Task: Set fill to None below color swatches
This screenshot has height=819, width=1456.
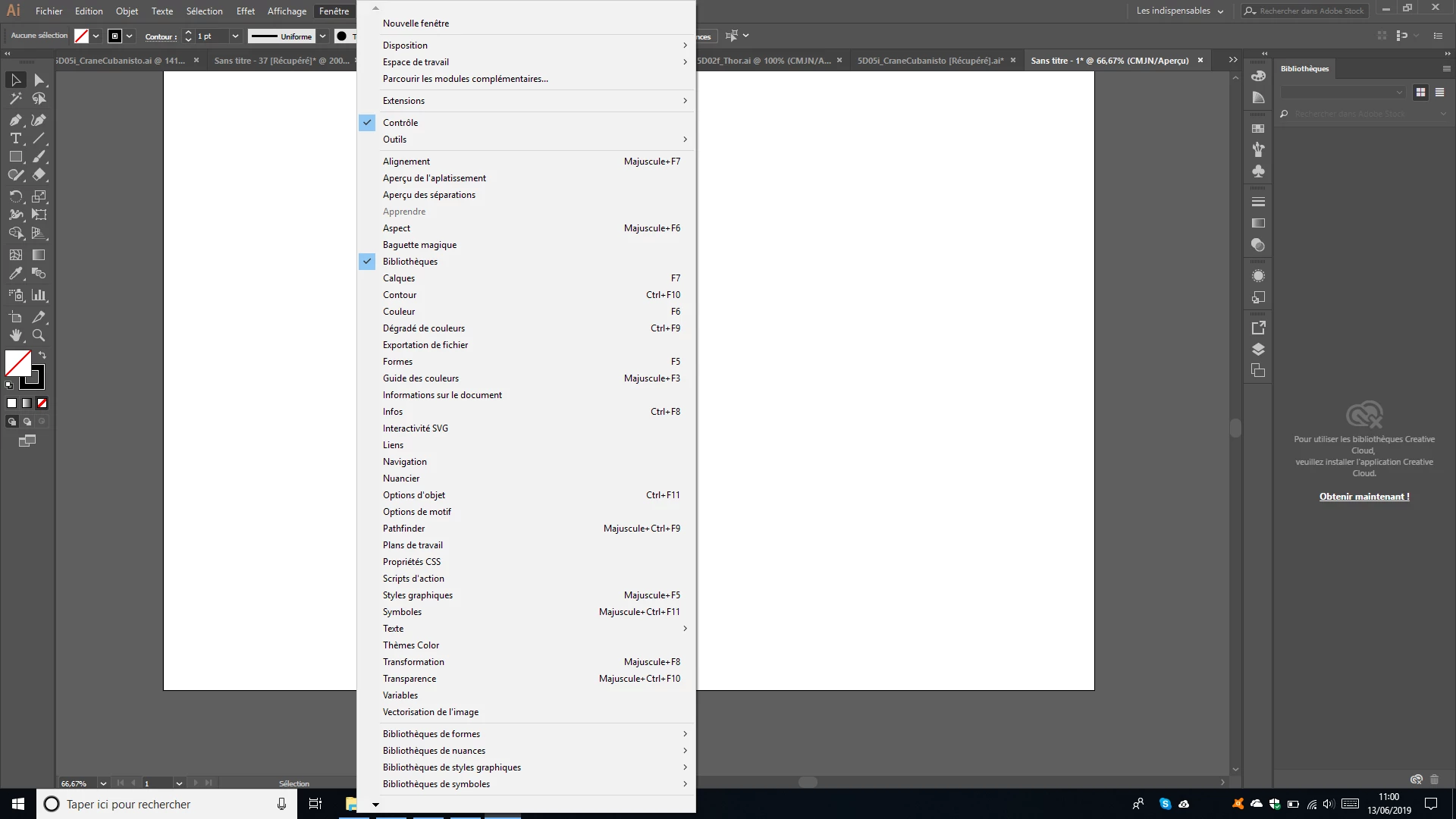Action: click(42, 403)
